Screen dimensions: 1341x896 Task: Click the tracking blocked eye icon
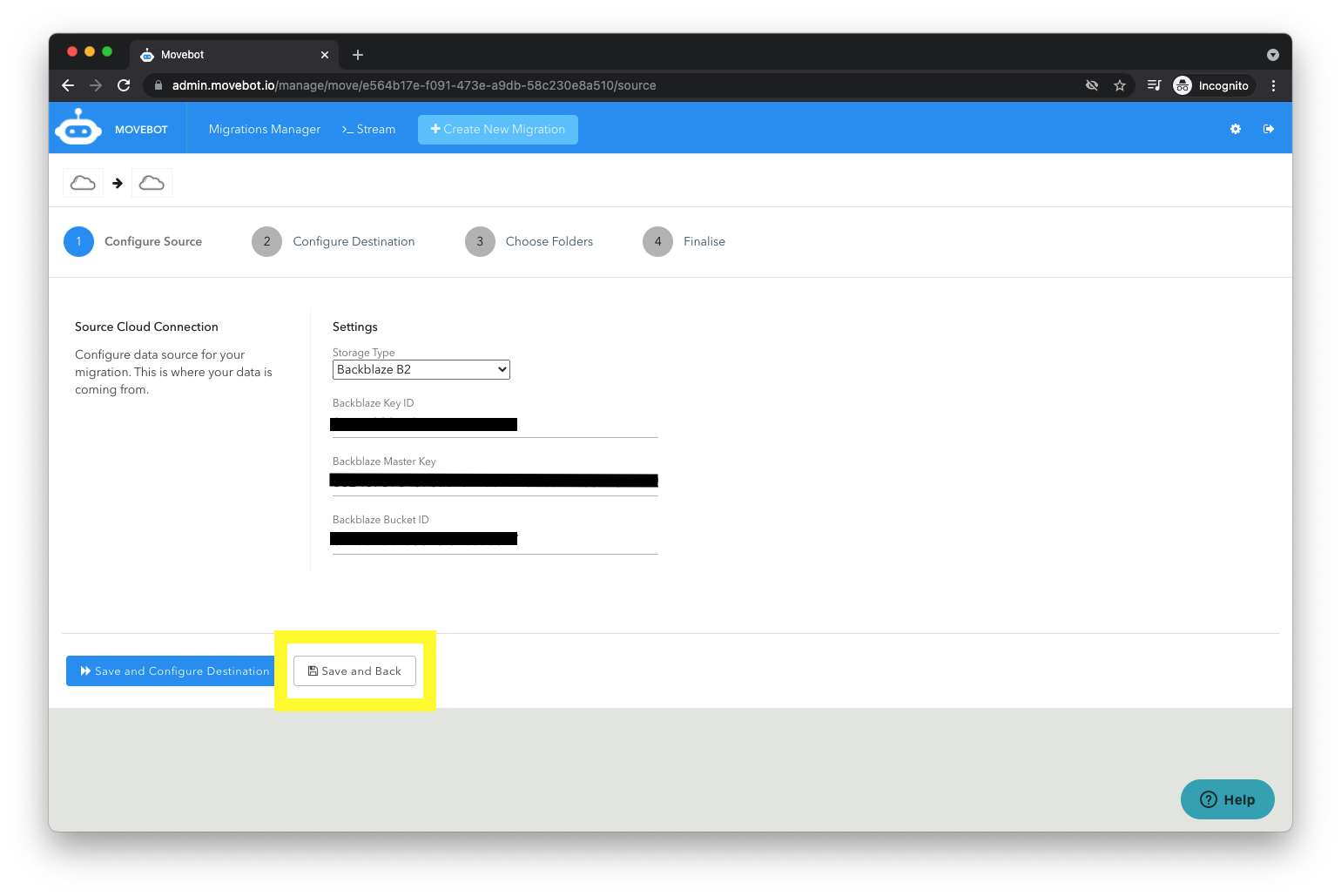[1092, 85]
